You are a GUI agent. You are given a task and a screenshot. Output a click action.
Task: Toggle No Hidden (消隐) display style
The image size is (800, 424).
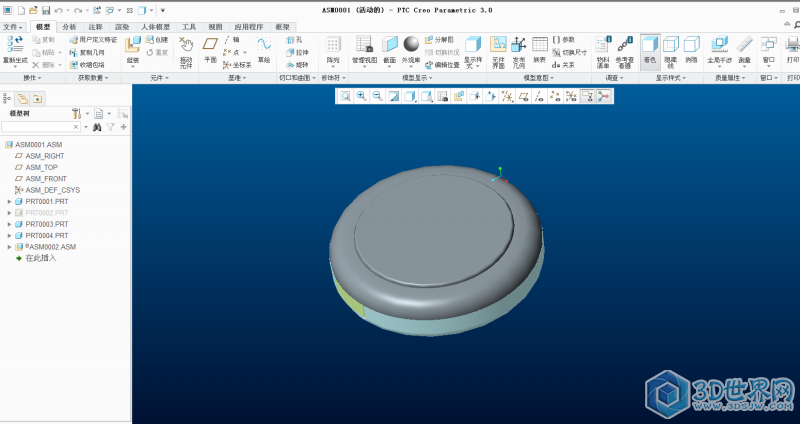point(691,50)
